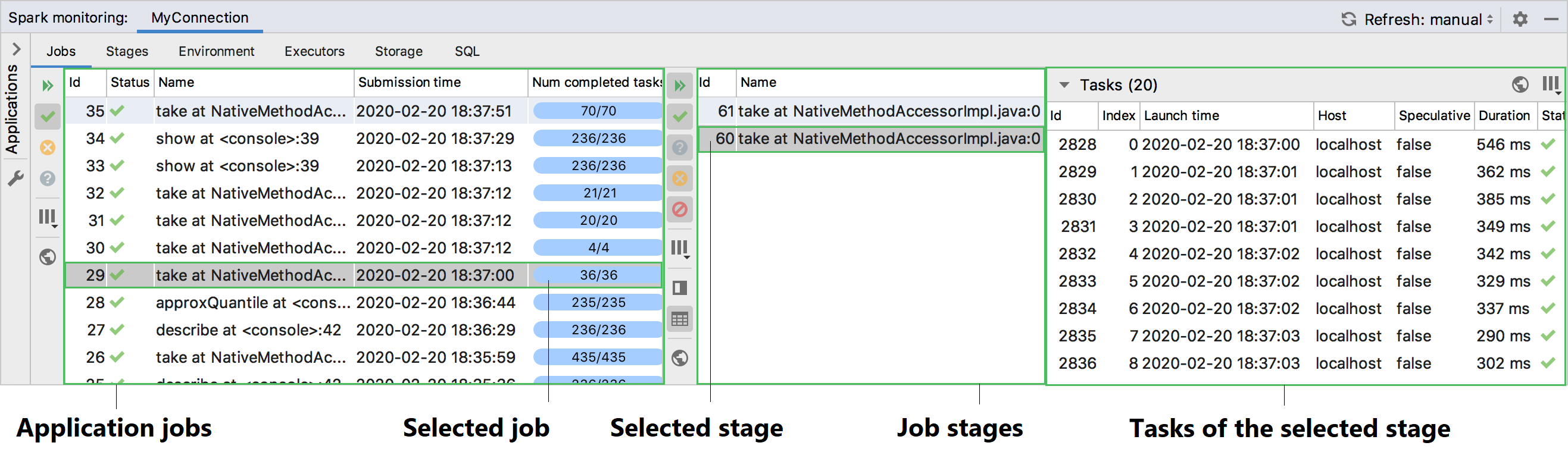
Task: Select job 30 with 4/4 tasks
Action: coord(364,247)
